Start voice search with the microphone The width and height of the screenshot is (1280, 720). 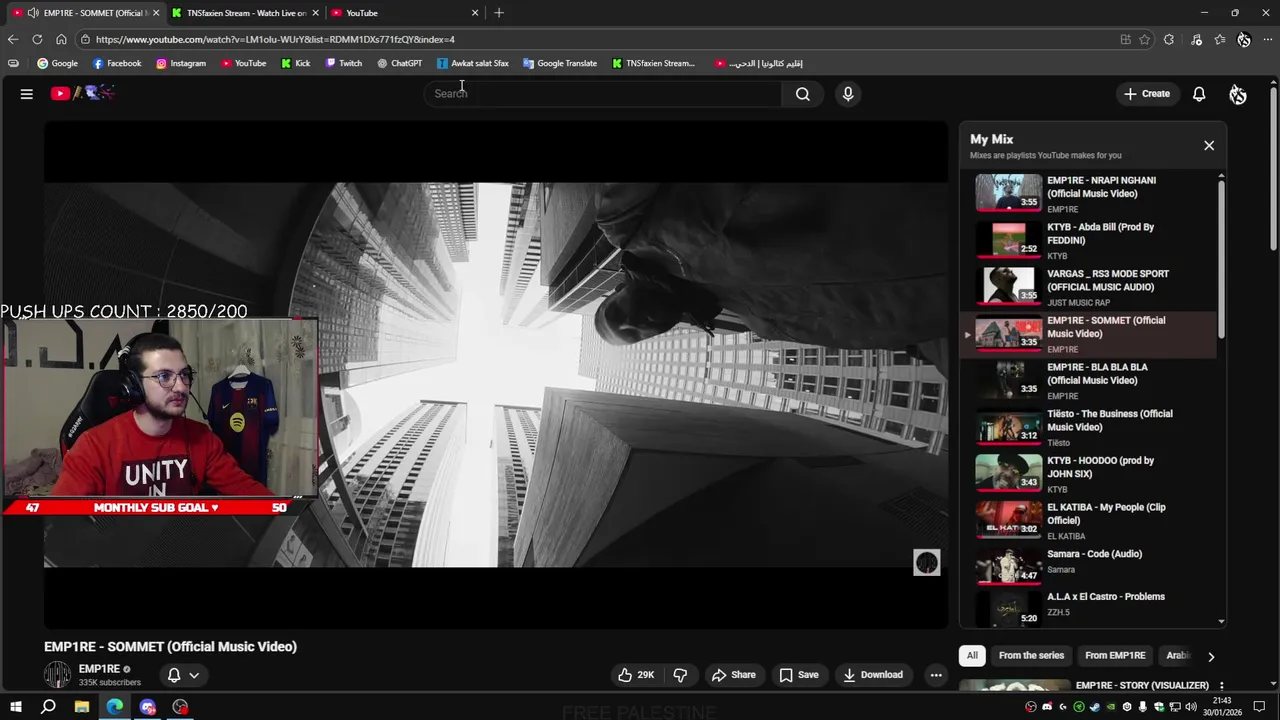[x=848, y=94]
